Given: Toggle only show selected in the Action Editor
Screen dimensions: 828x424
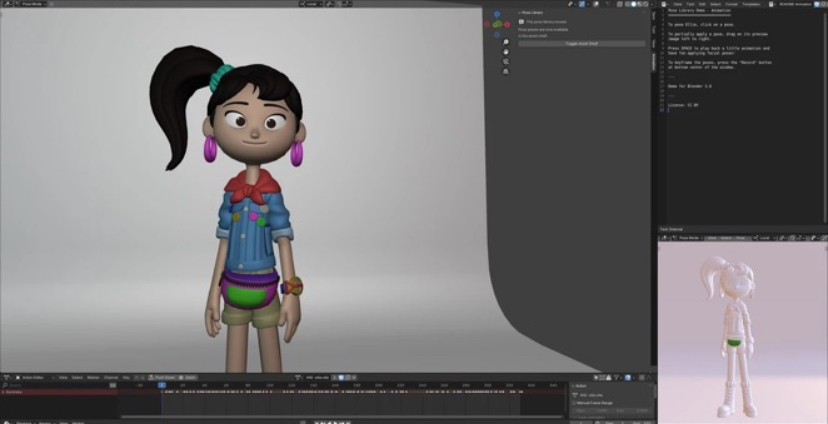Looking at the screenshot, I should click(596, 378).
